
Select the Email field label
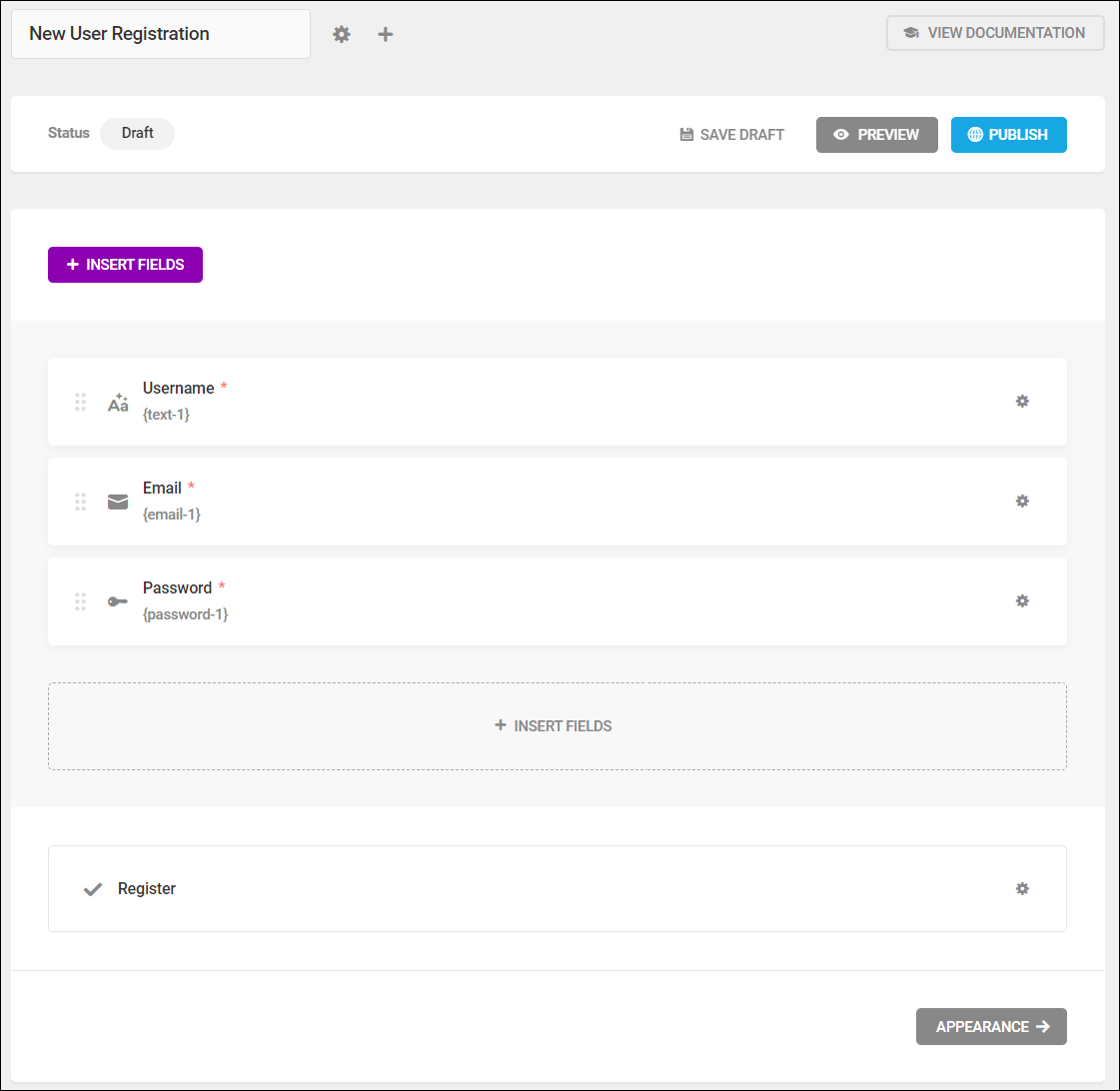tap(162, 488)
